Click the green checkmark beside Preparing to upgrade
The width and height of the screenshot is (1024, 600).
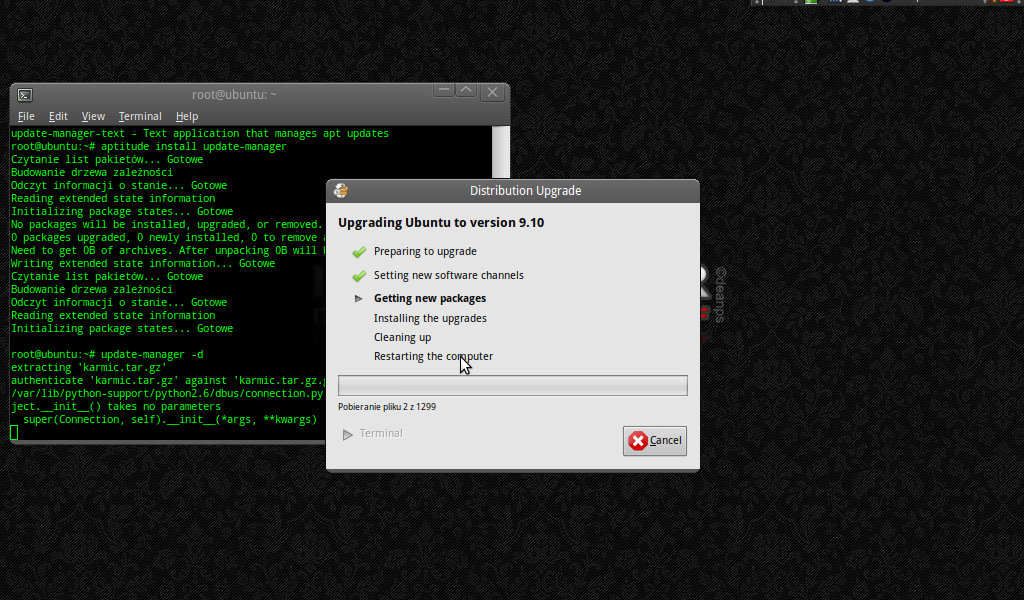tap(359, 252)
